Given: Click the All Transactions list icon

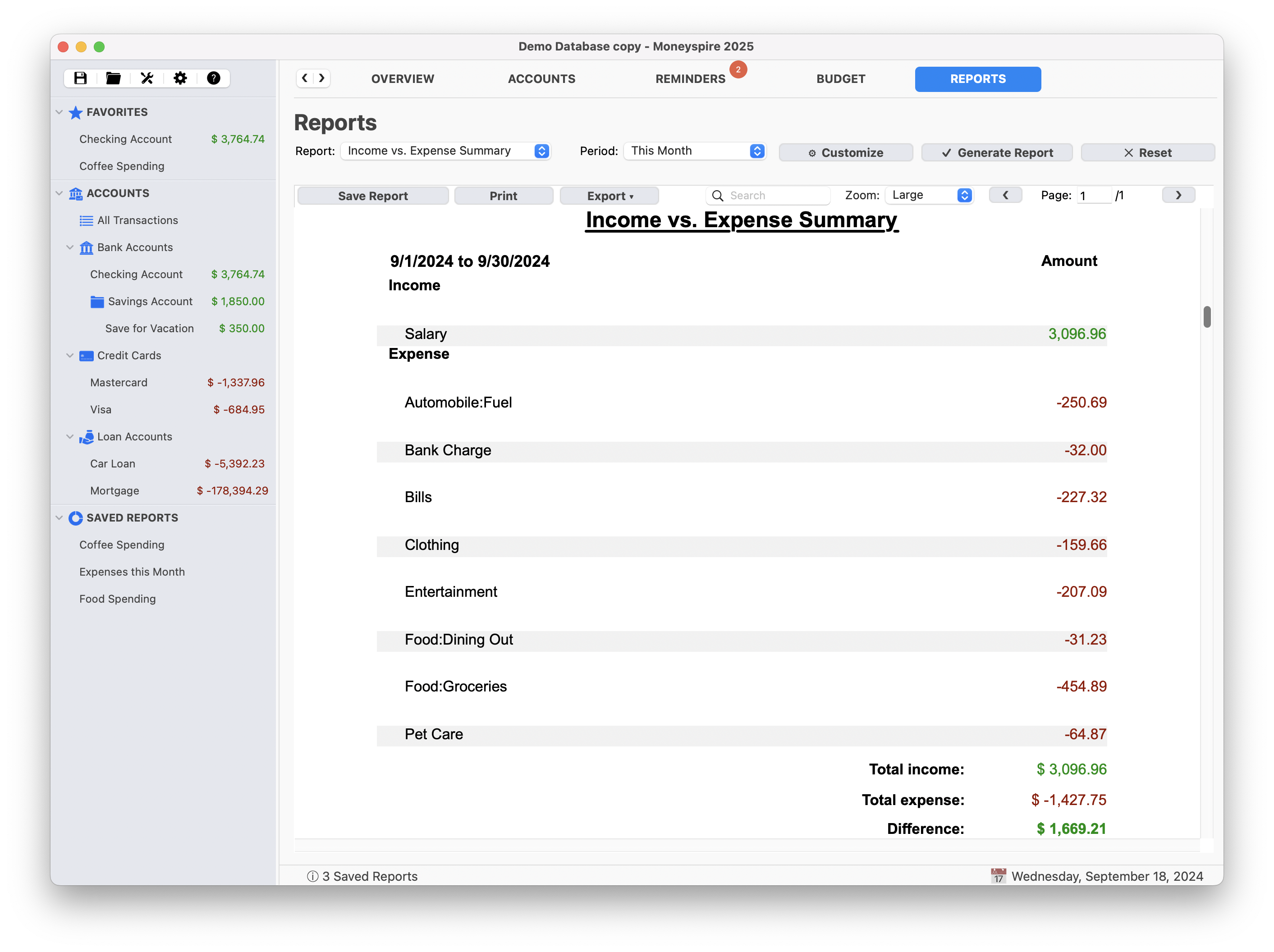Looking at the screenshot, I should point(87,220).
